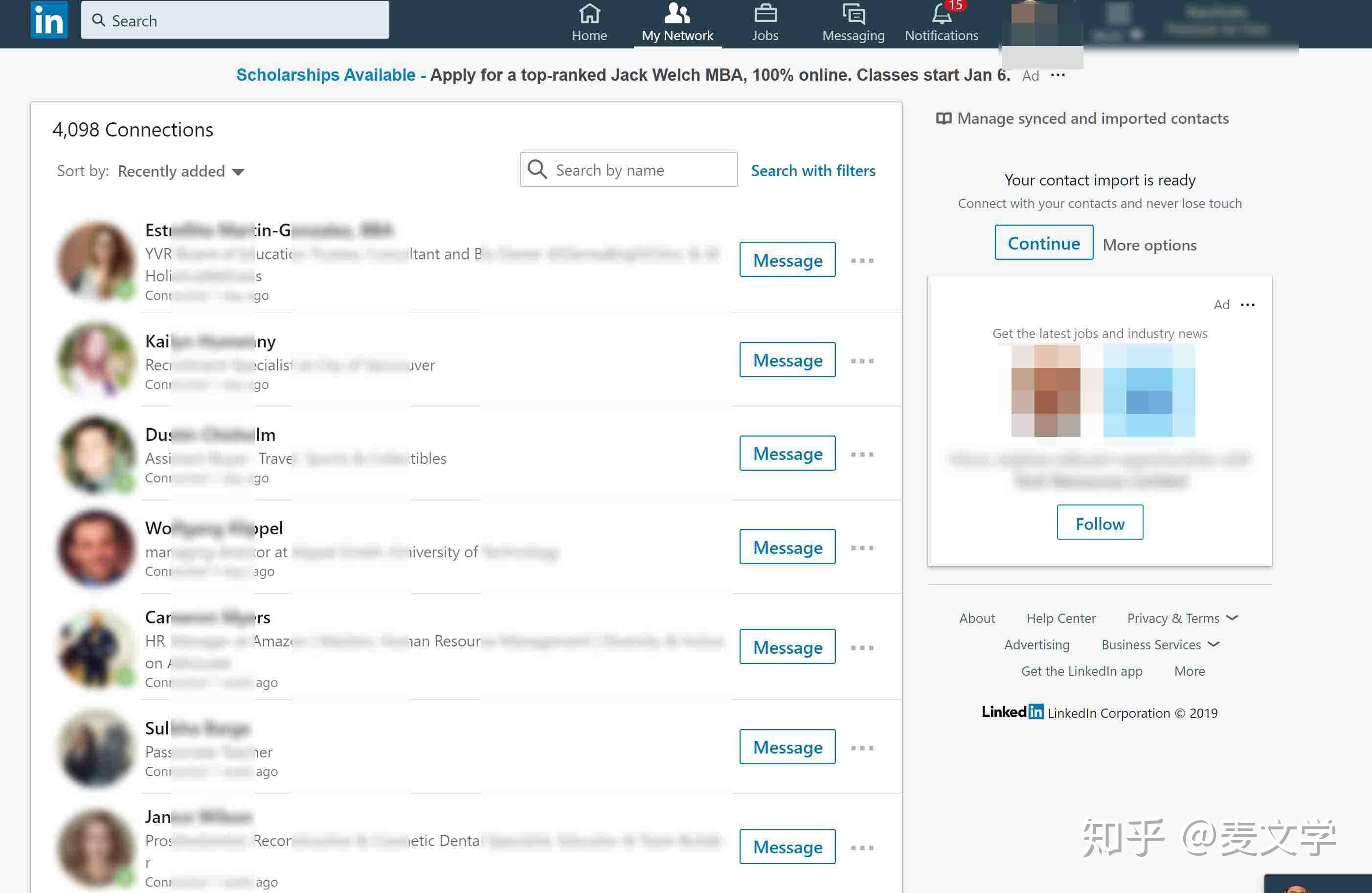The height and width of the screenshot is (893, 1372).
Task: Click Search with filters link
Action: point(813,170)
